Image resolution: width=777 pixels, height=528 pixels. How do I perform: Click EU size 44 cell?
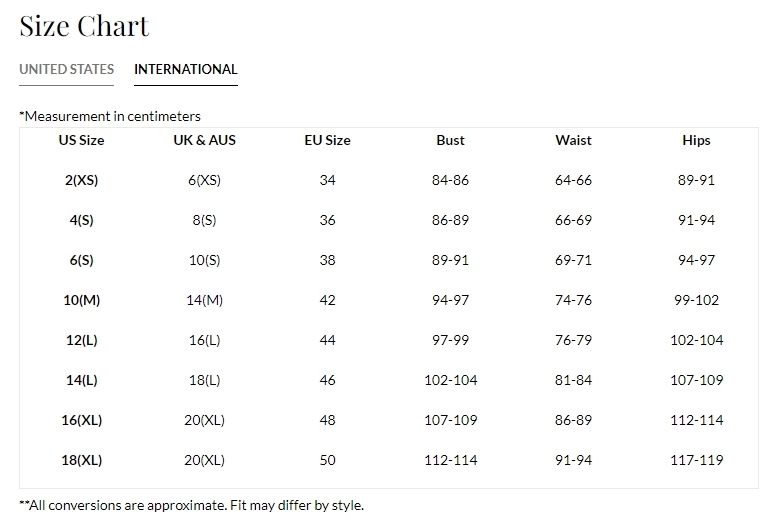point(327,340)
